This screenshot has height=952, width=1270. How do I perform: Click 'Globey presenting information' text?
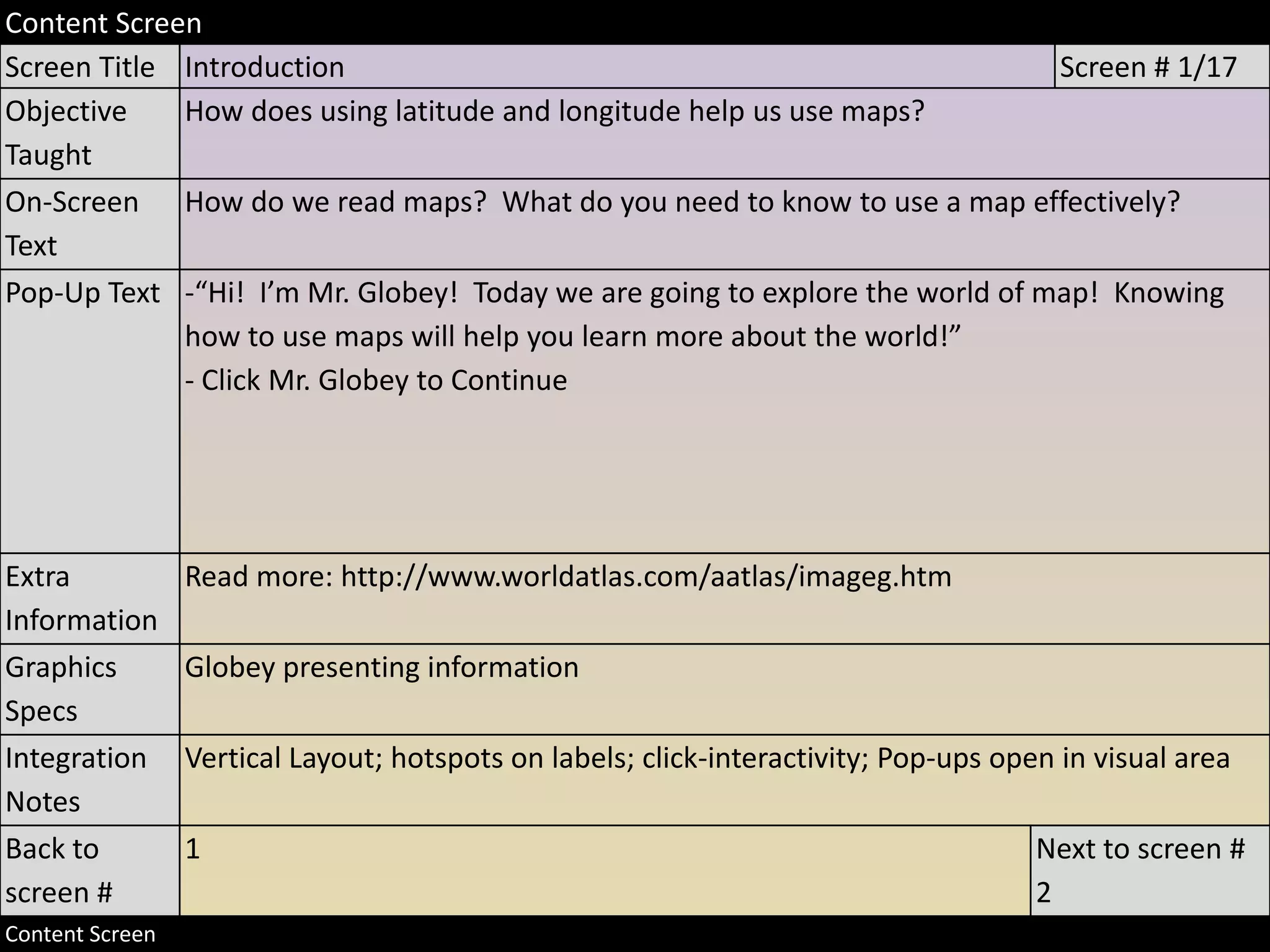381,668
